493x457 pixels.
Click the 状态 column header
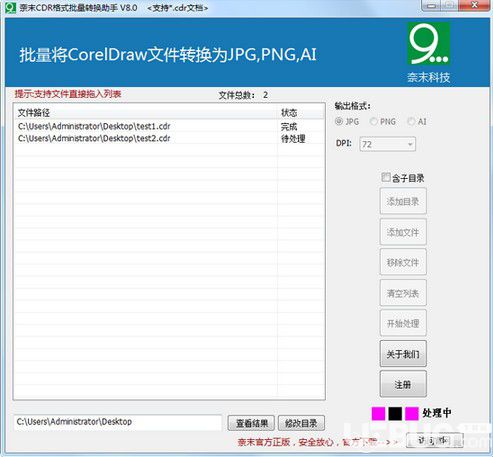point(301,113)
